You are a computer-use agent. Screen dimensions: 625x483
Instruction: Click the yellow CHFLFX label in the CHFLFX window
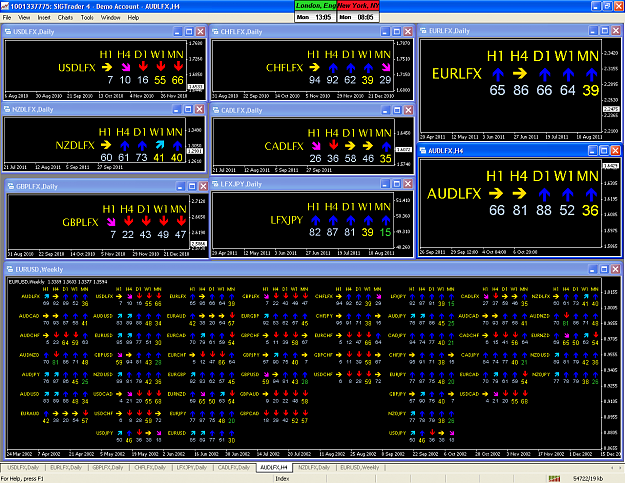(285, 68)
